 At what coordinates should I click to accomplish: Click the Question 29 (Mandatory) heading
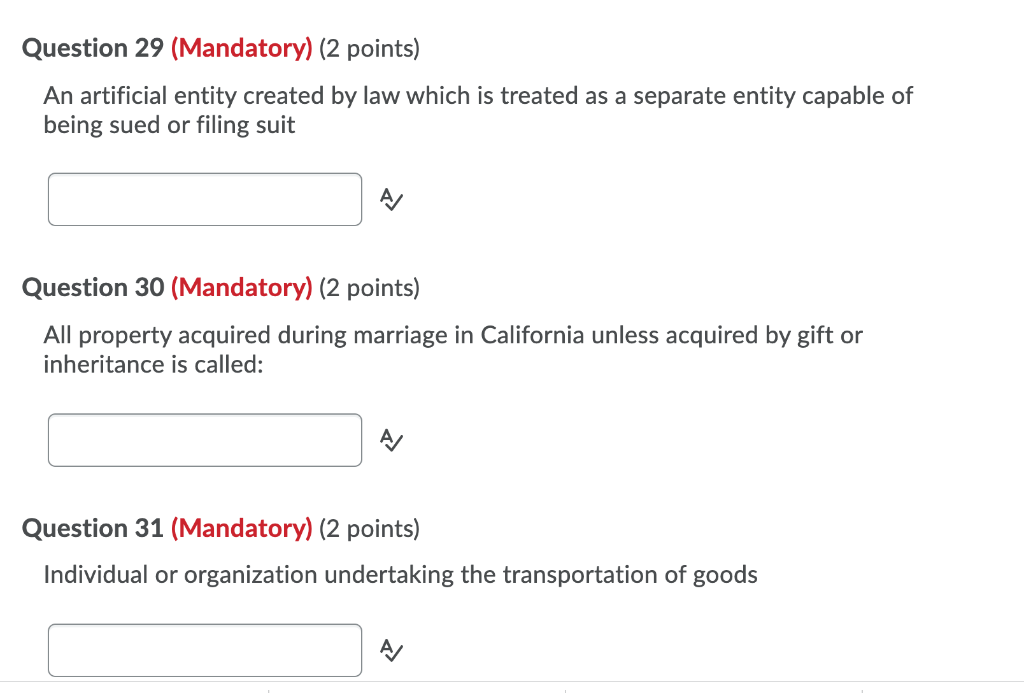[221, 47]
